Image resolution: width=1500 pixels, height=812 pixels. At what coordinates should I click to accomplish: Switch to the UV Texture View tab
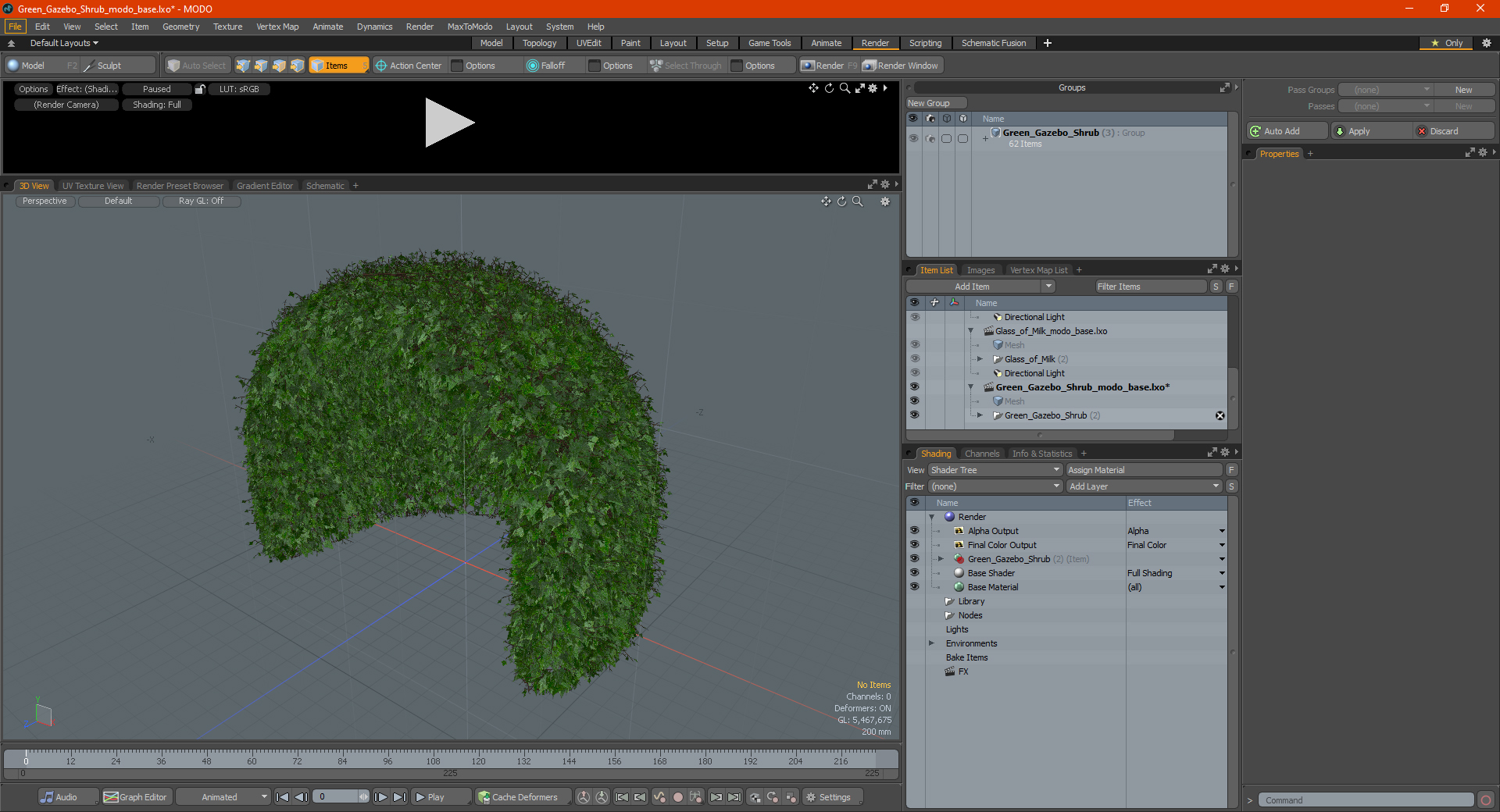point(93,186)
